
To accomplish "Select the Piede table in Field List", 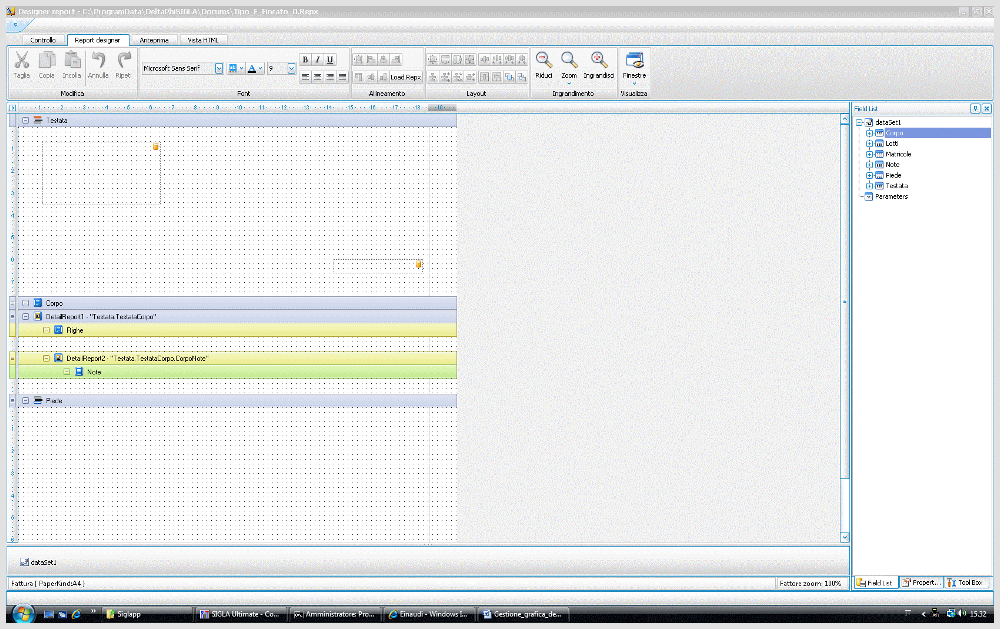I will 893,175.
